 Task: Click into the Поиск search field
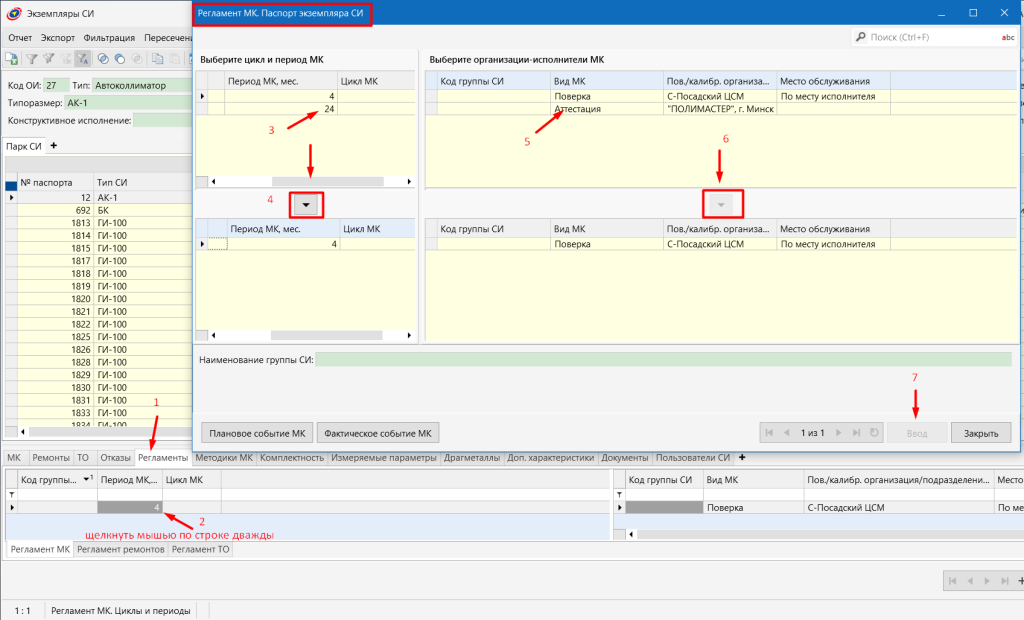pyautogui.click(x=934, y=37)
